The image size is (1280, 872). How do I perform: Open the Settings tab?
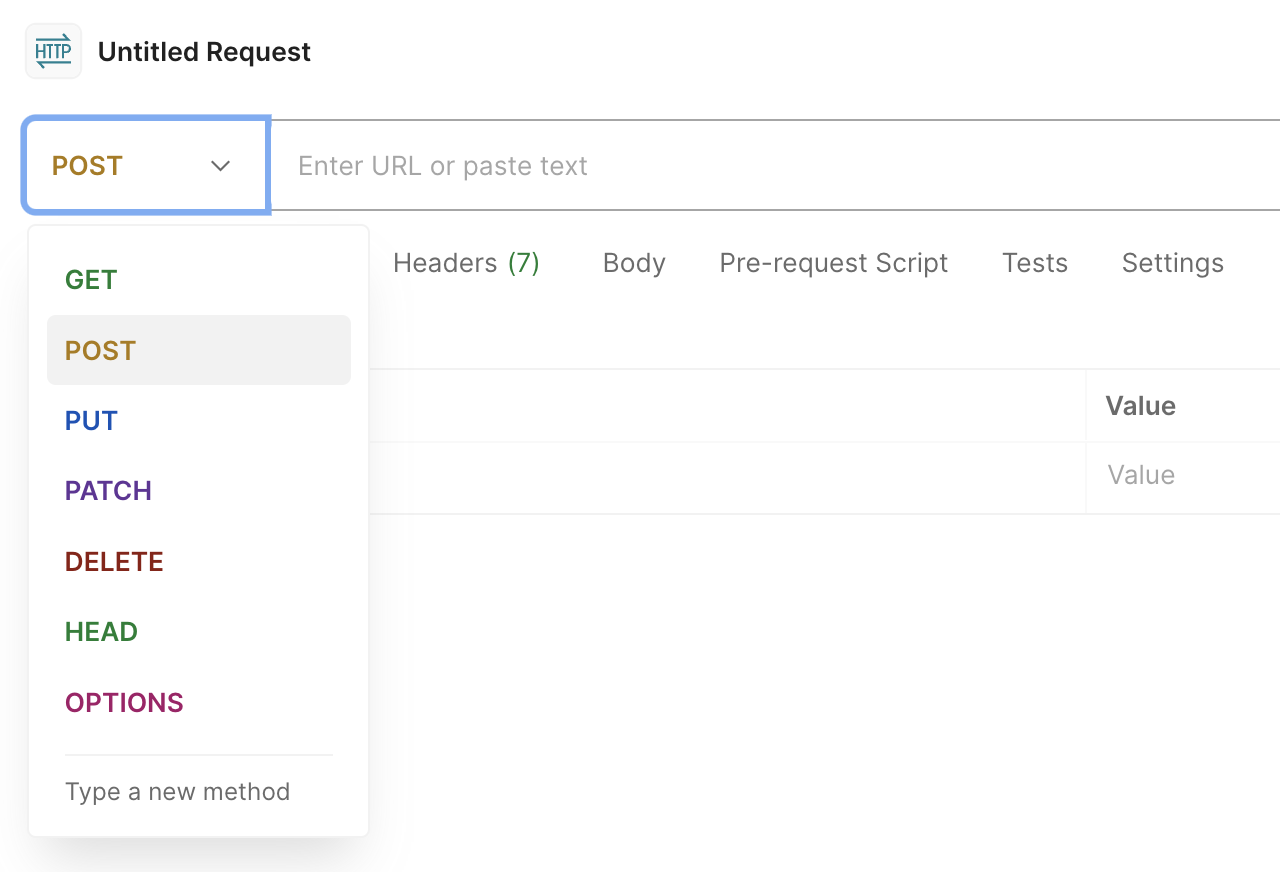[x=1172, y=263]
